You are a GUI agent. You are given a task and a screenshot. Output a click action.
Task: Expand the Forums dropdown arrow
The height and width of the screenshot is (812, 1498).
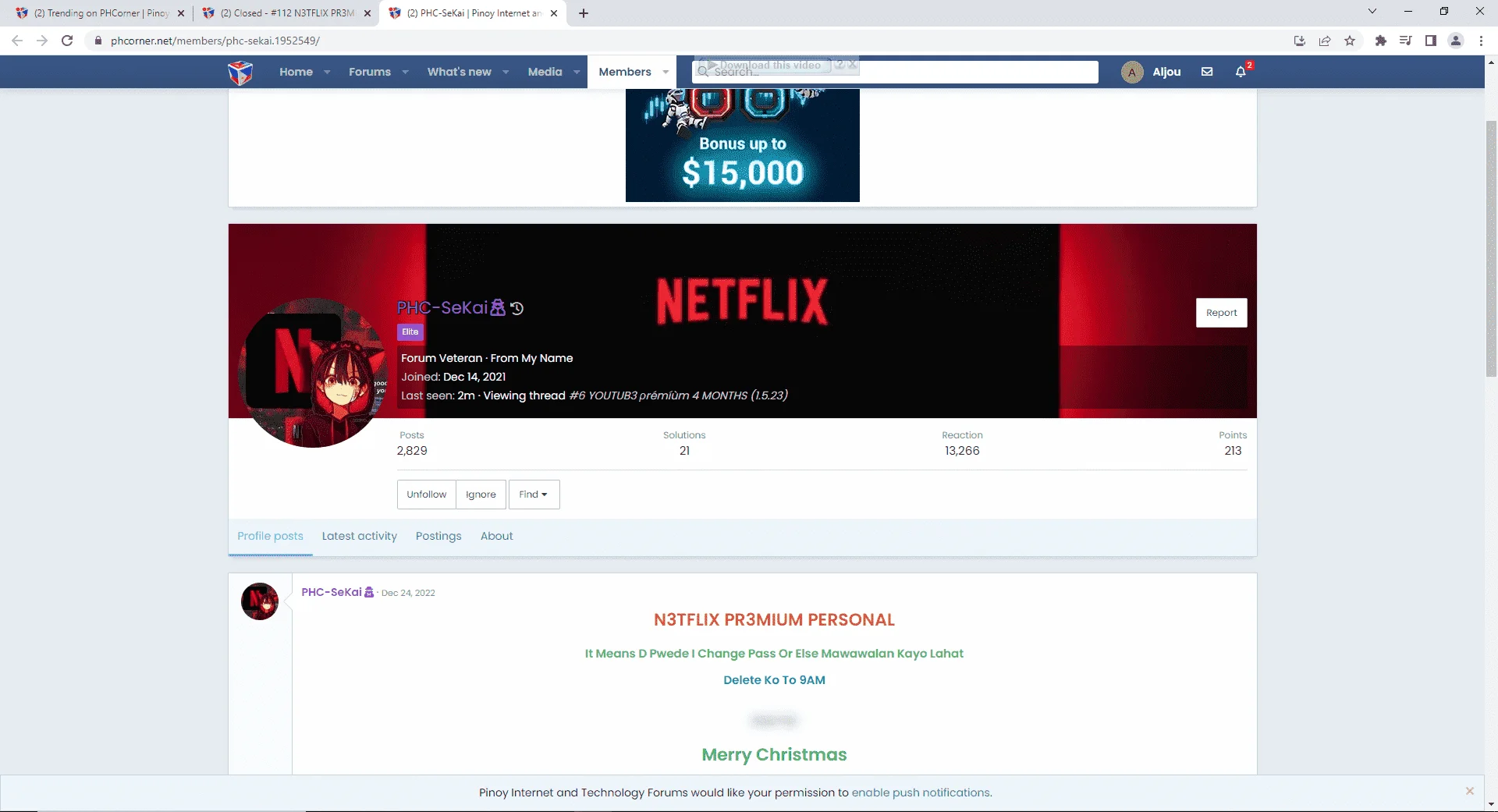(405, 72)
